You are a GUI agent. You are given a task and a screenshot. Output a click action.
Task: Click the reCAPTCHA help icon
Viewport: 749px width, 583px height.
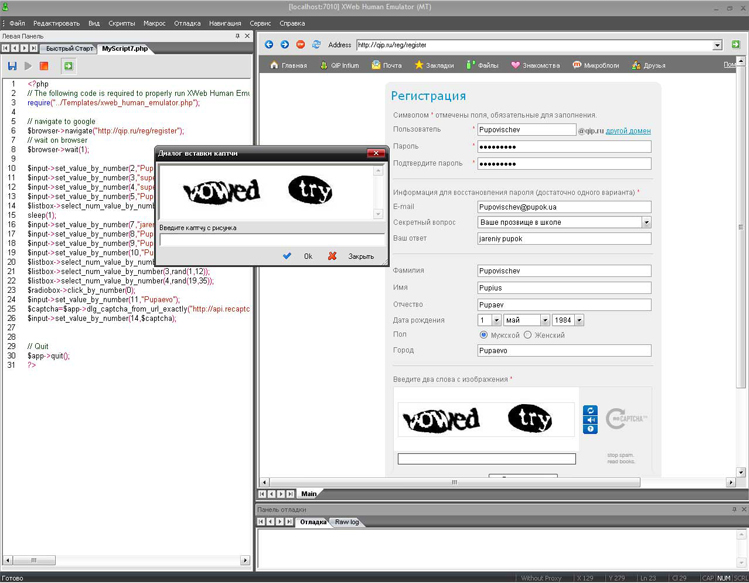[590, 430]
